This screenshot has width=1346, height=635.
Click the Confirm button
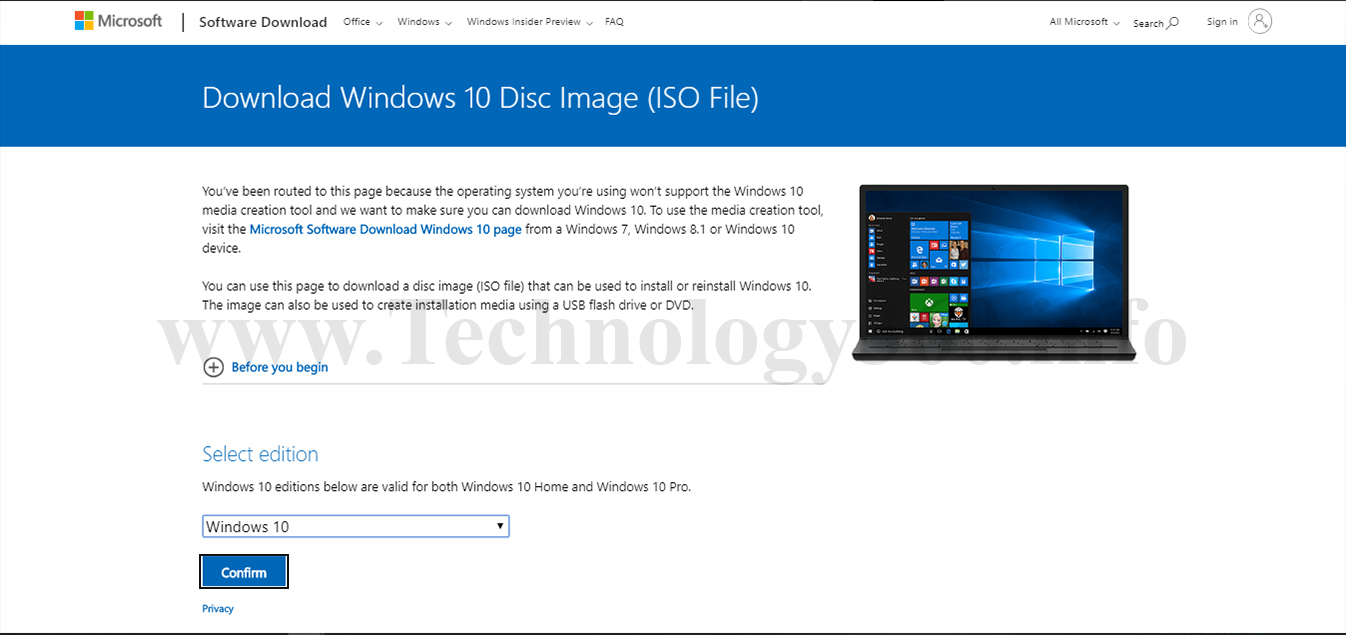coord(245,572)
